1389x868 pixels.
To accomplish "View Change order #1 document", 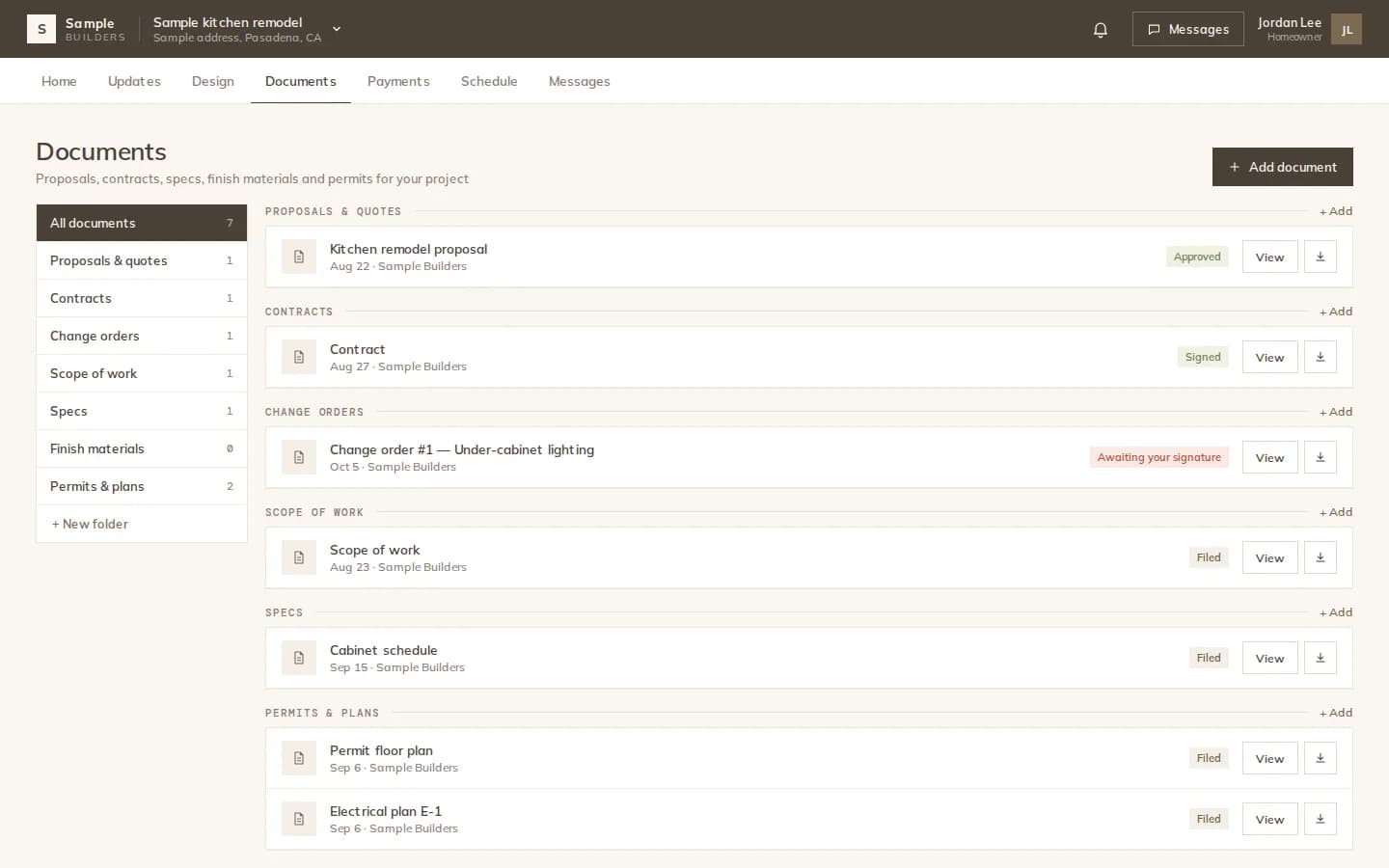I will pyautogui.click(x=1269, y=457).
